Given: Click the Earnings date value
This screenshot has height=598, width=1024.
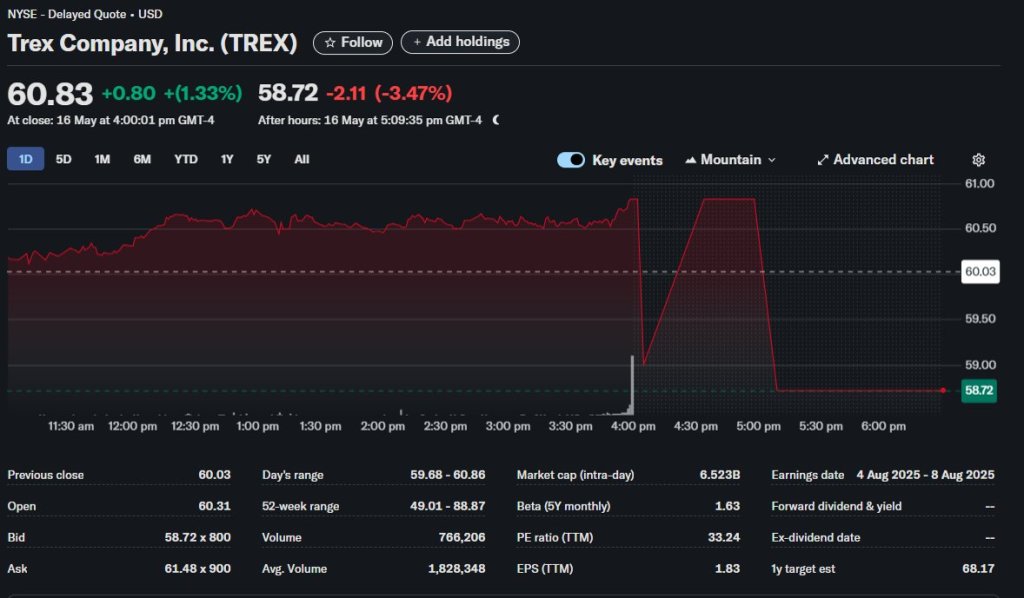Looking at the screenshot, I should click(925, 475).
